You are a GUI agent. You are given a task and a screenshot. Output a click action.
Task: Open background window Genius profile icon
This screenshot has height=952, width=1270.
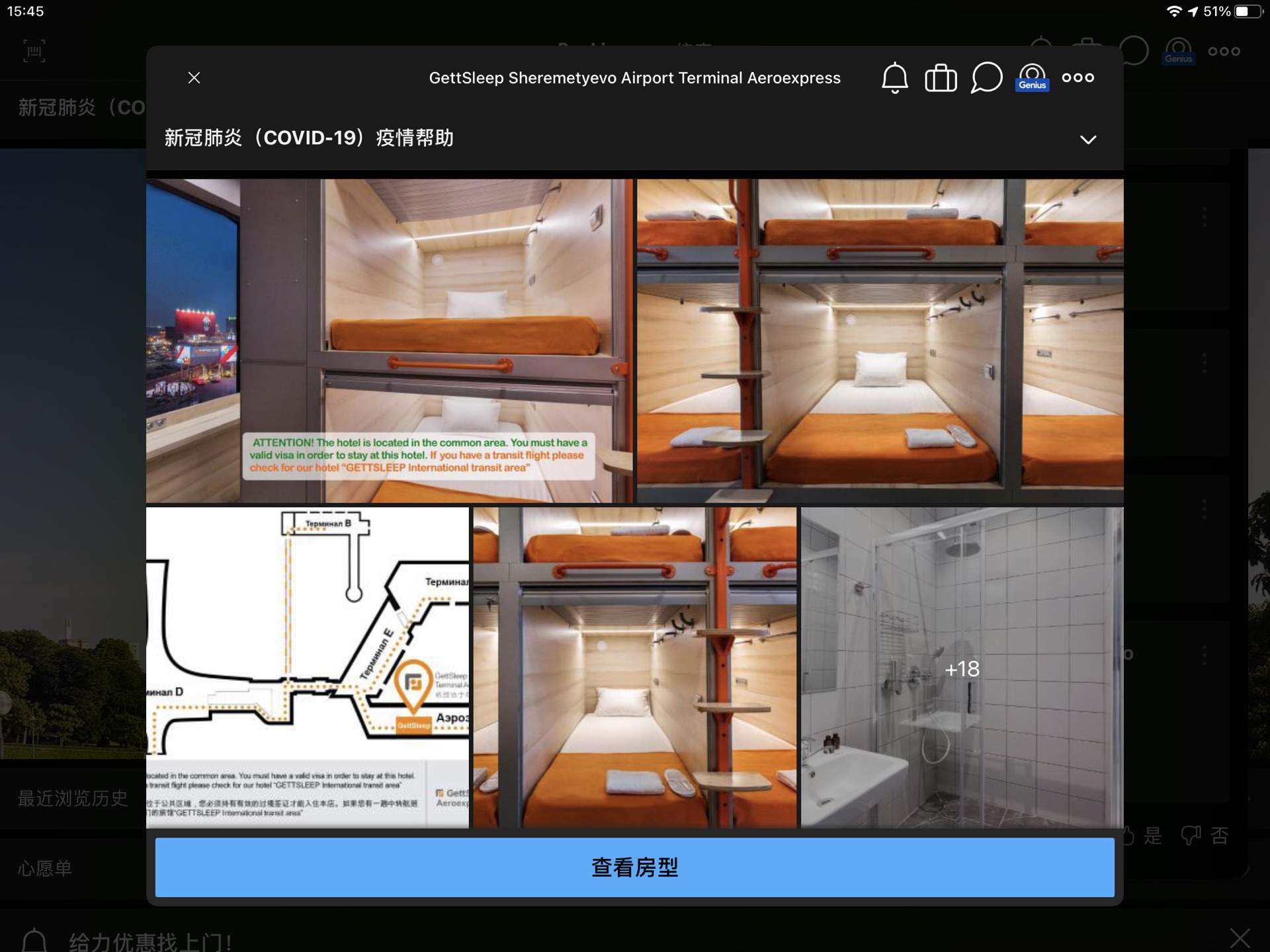pyautogui.click(x=1178, y=51)
